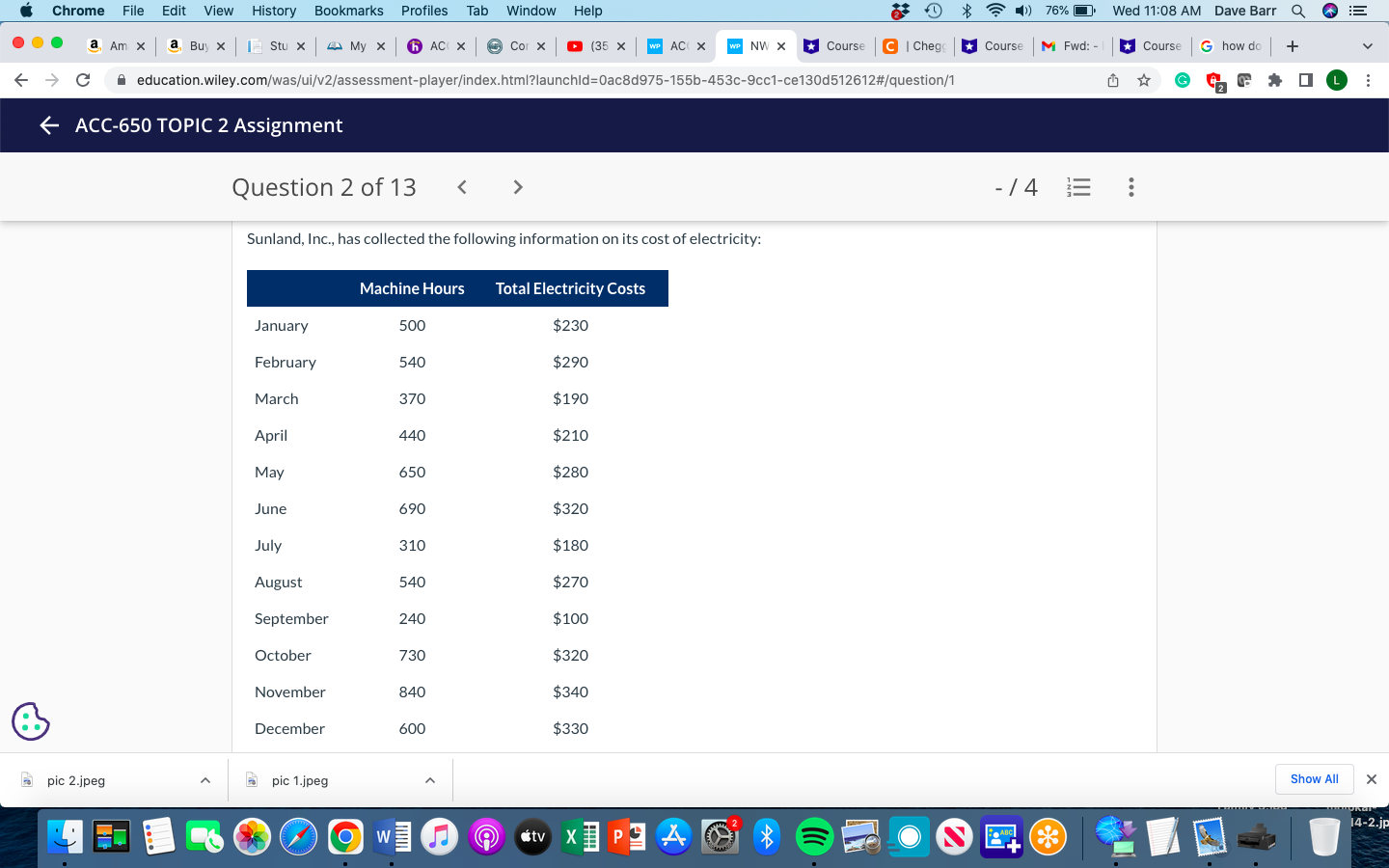Viewport: 1389px width, 868px height.
Task: Bookmark this page with the star
Action: (1144, 80)
